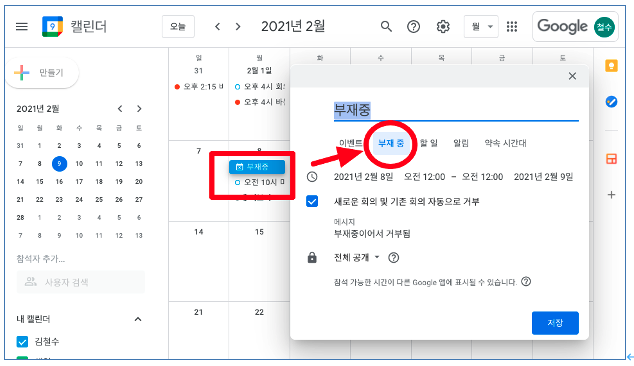Open Google Tasks side panel icon
634x366 pixels.
(x=611, y=102)
